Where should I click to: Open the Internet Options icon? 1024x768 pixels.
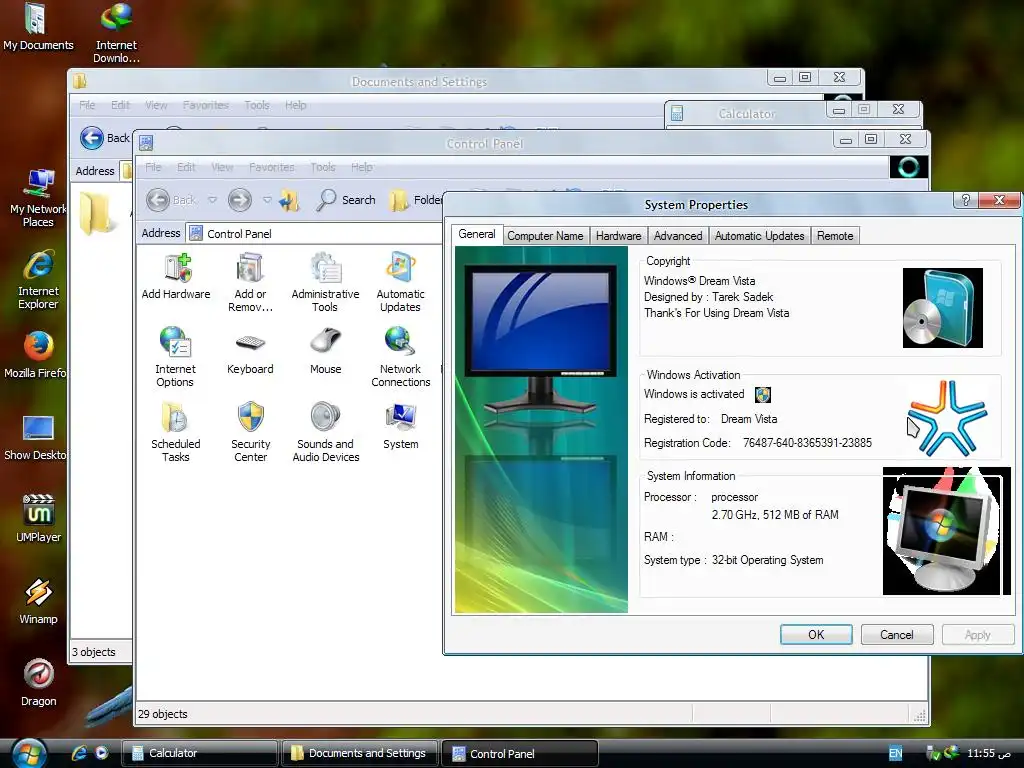(x=175, y=357)
